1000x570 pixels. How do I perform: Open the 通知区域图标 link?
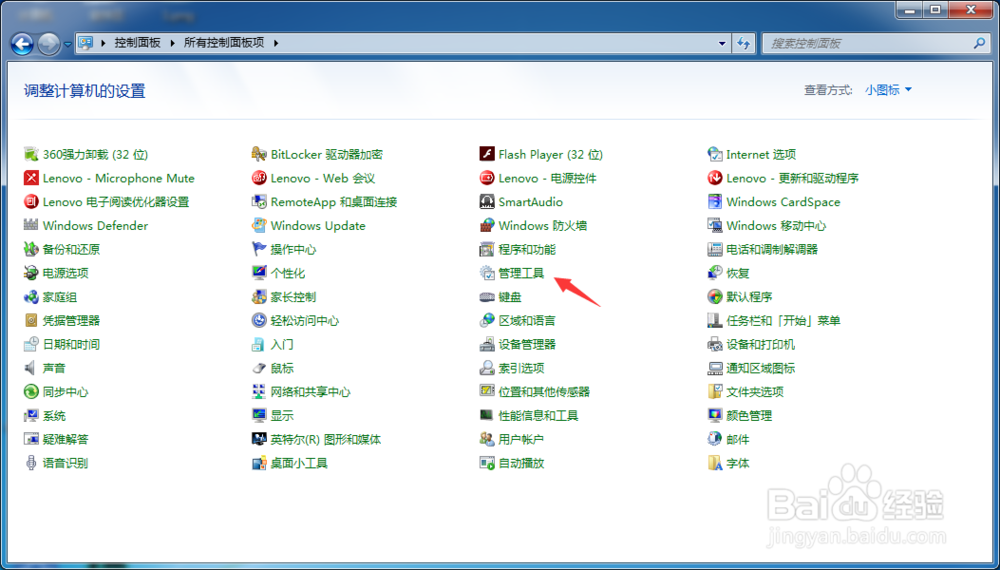[x=761, y=368]
